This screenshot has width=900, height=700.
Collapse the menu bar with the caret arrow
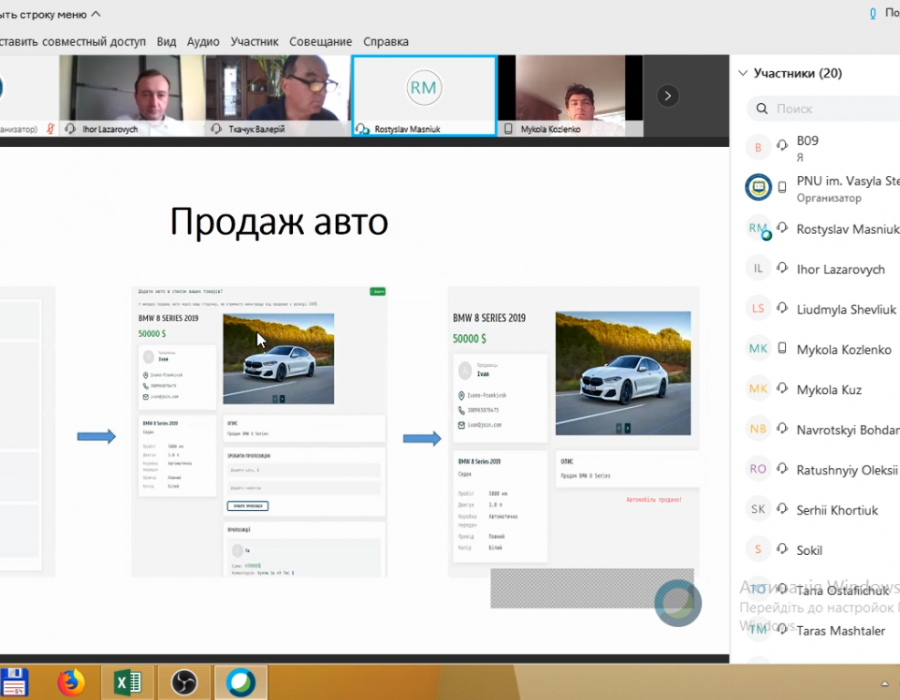point(95,14)
